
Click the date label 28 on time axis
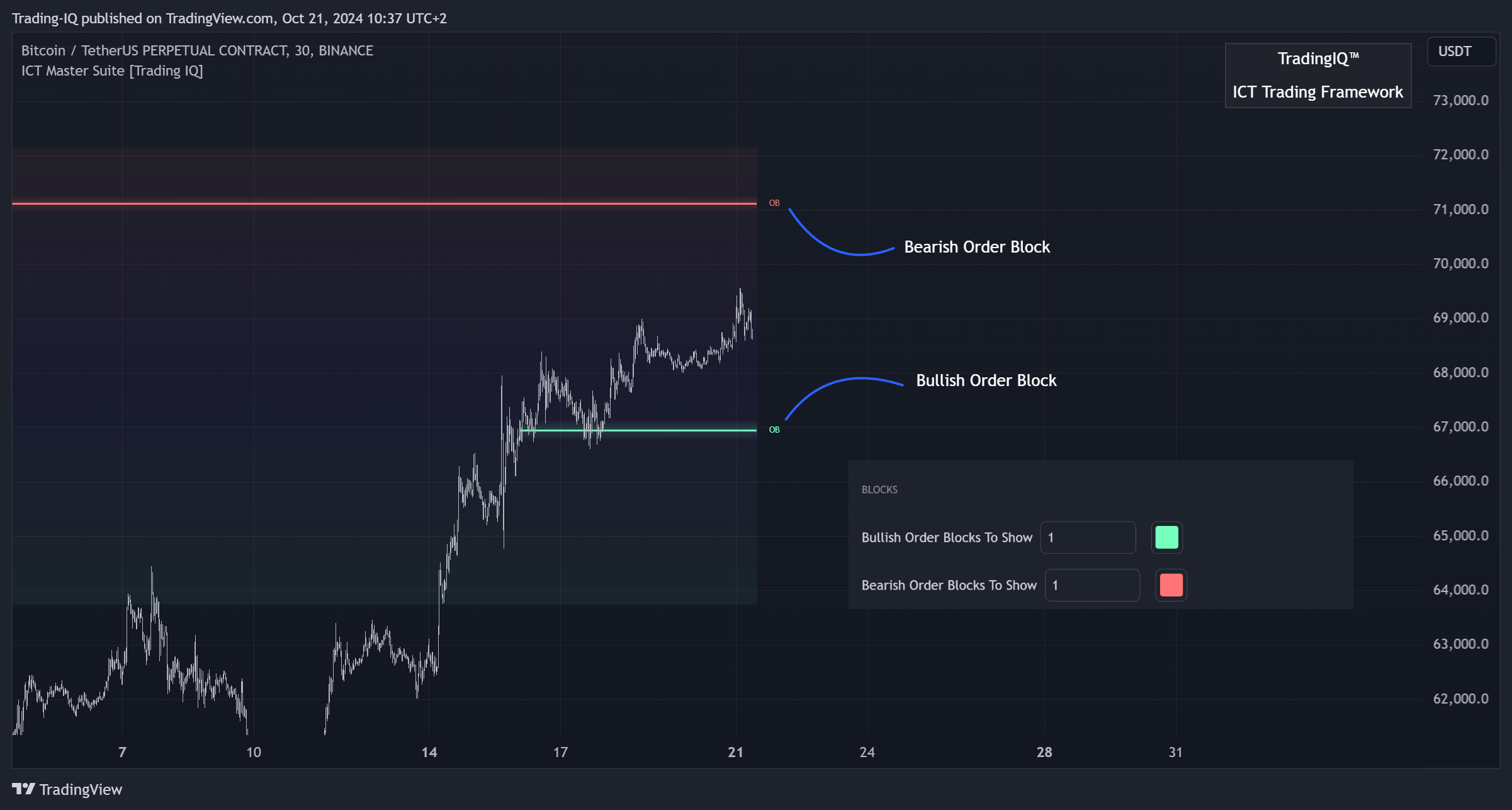[1044, 752]
